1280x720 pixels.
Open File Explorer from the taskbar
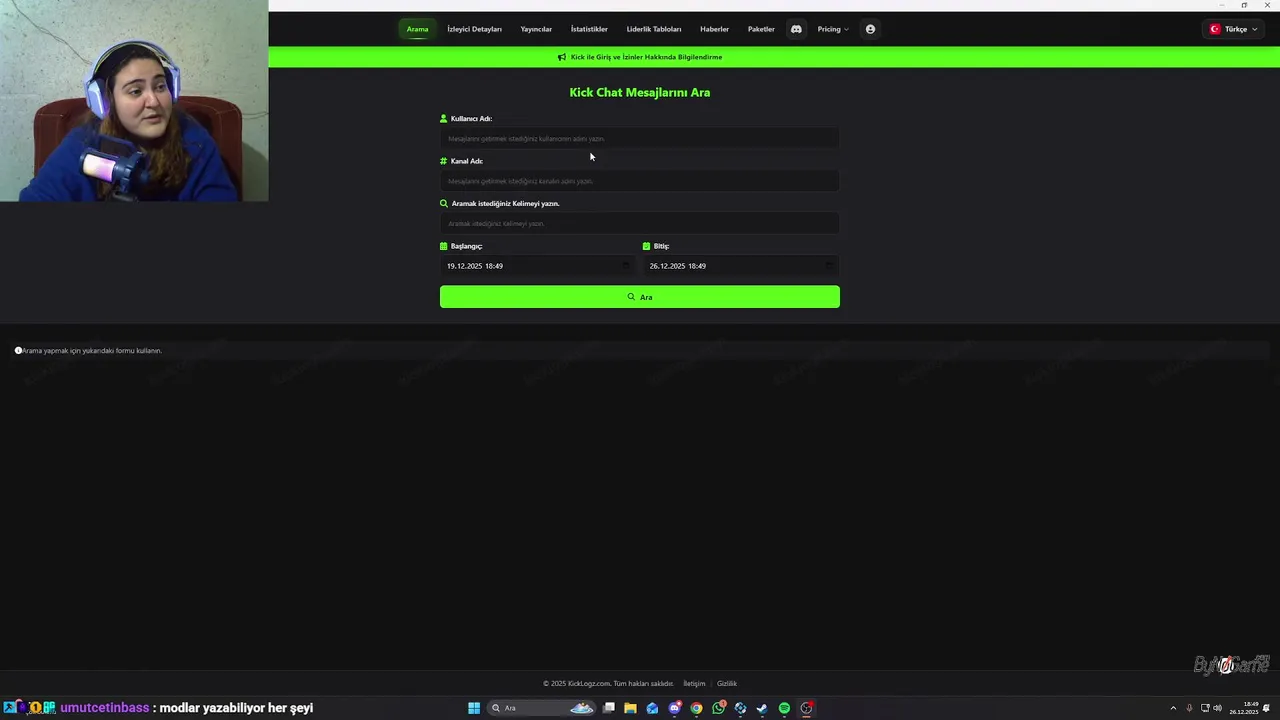pos(630,708)
